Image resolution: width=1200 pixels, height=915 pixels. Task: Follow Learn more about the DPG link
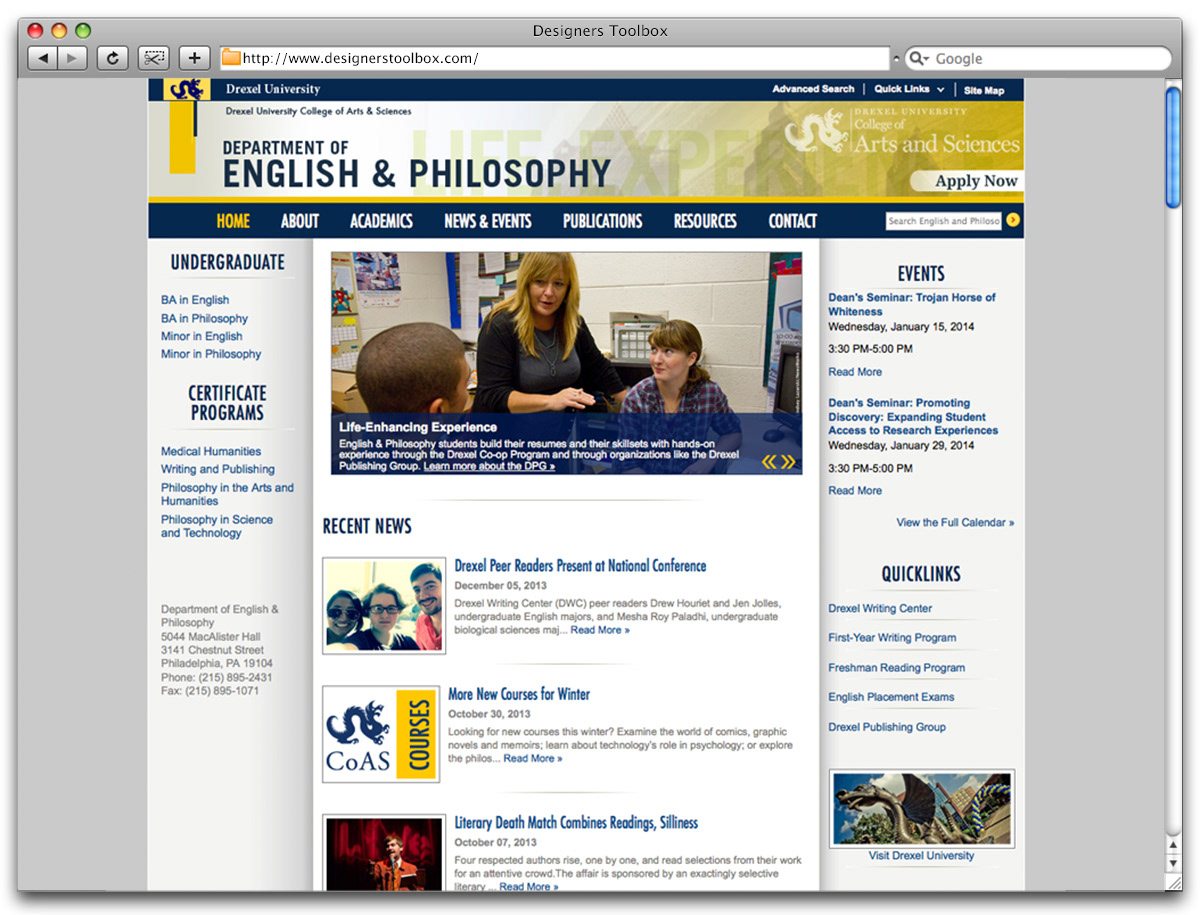coord(489,466)
